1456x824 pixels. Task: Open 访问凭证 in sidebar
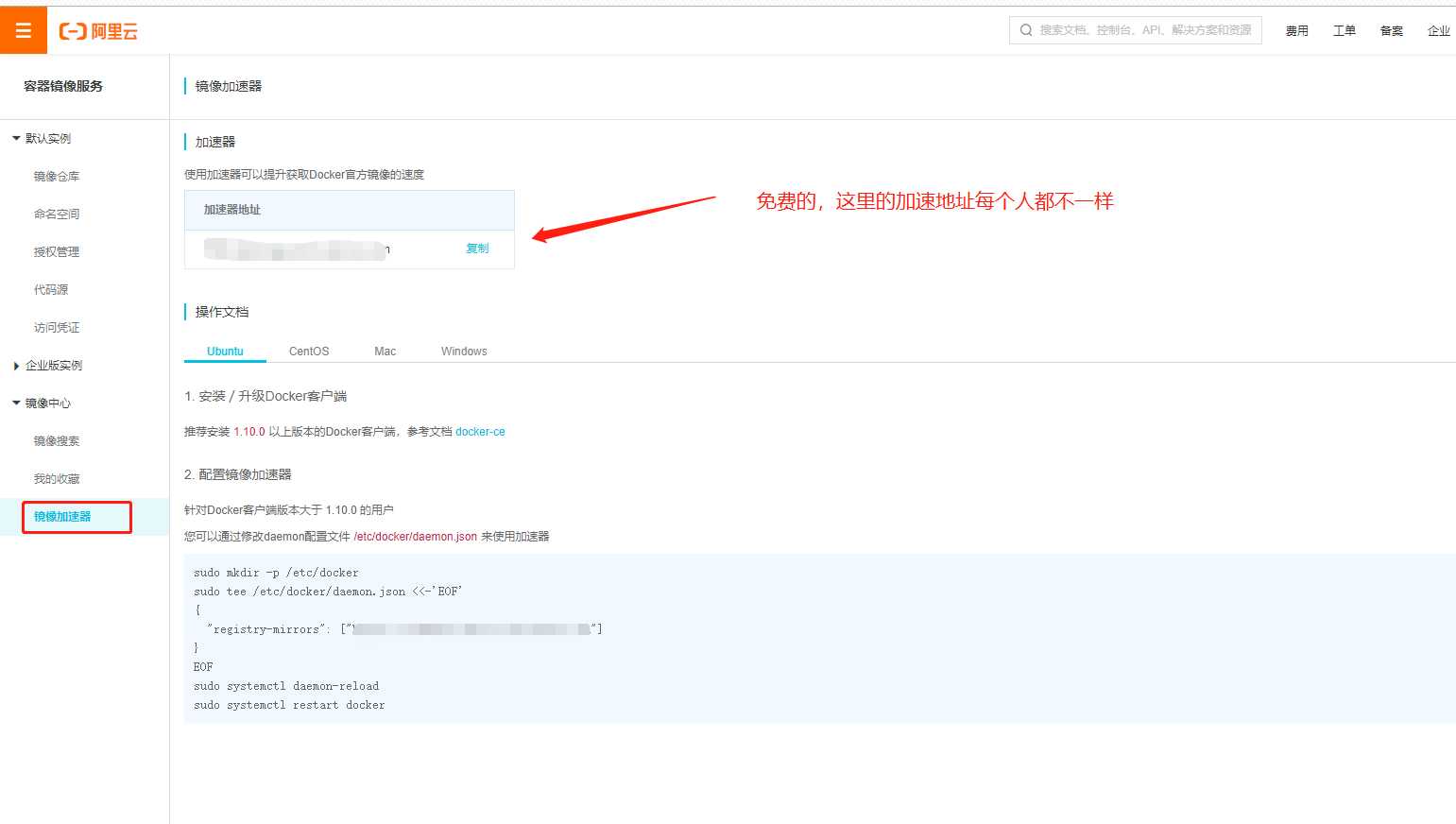point(57,327)
